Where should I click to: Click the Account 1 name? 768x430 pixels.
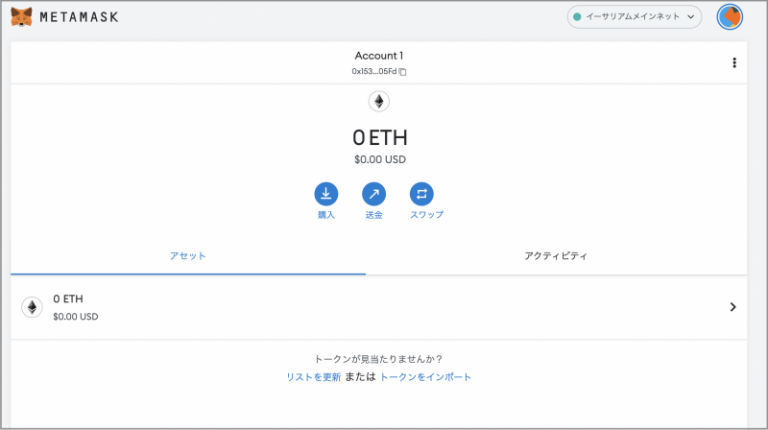(x=379, y=56)
